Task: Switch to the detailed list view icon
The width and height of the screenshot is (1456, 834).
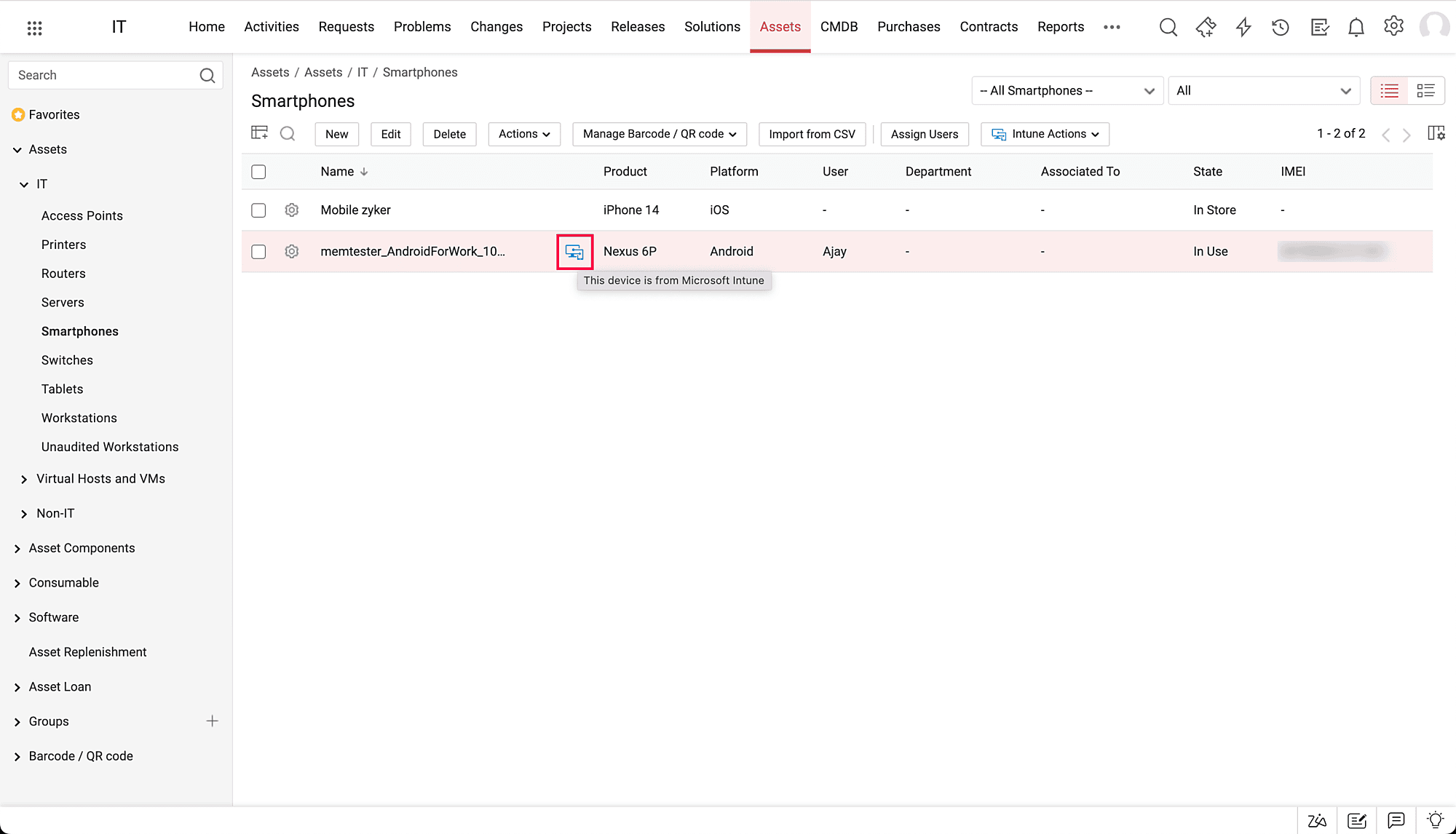Action: point(1425,91)
